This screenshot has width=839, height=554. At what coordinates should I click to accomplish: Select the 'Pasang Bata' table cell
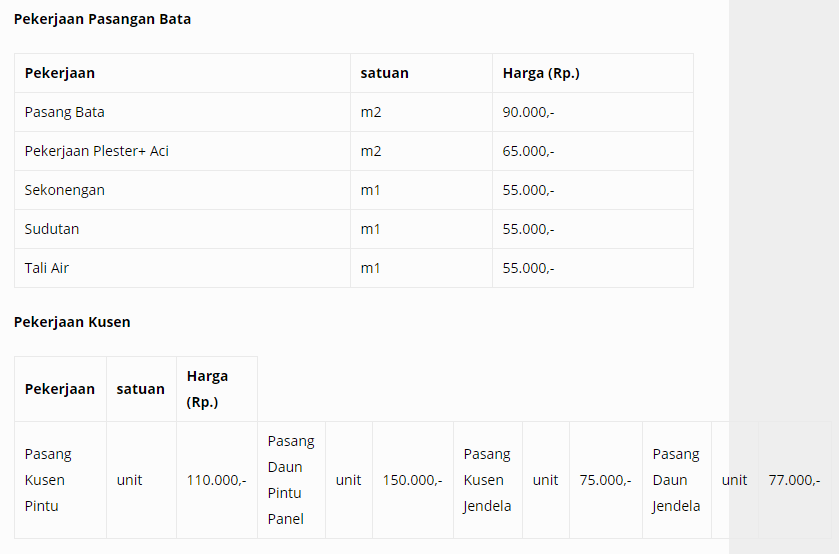[182, 112]
